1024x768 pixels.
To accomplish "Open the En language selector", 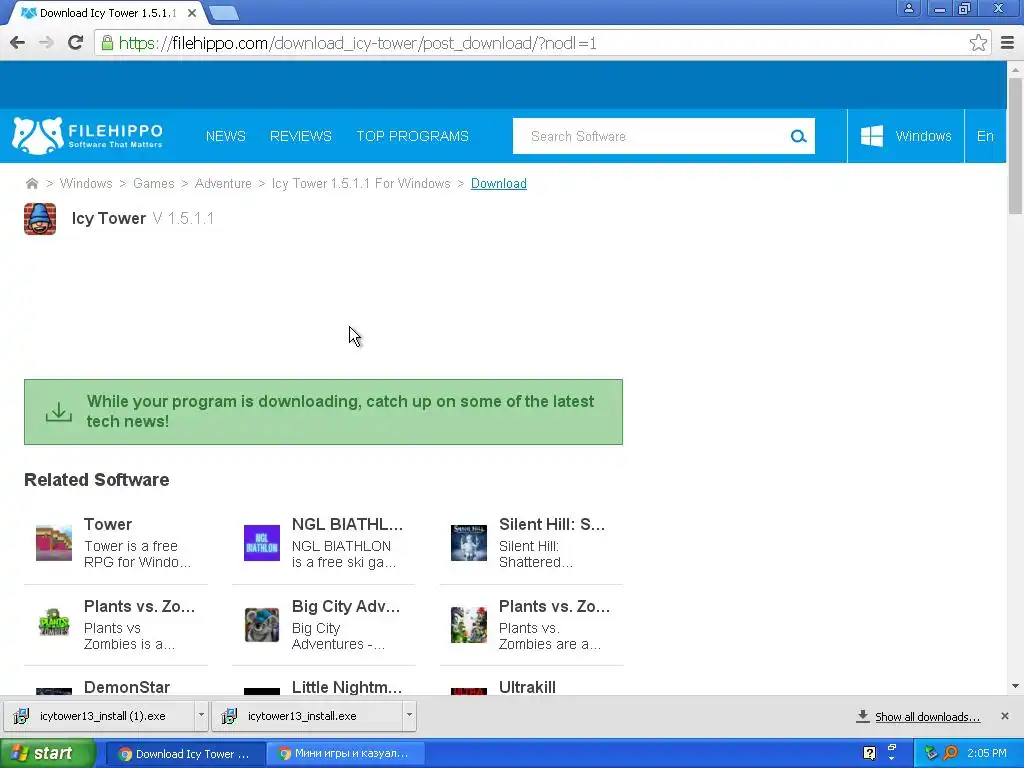I will 985,136.
